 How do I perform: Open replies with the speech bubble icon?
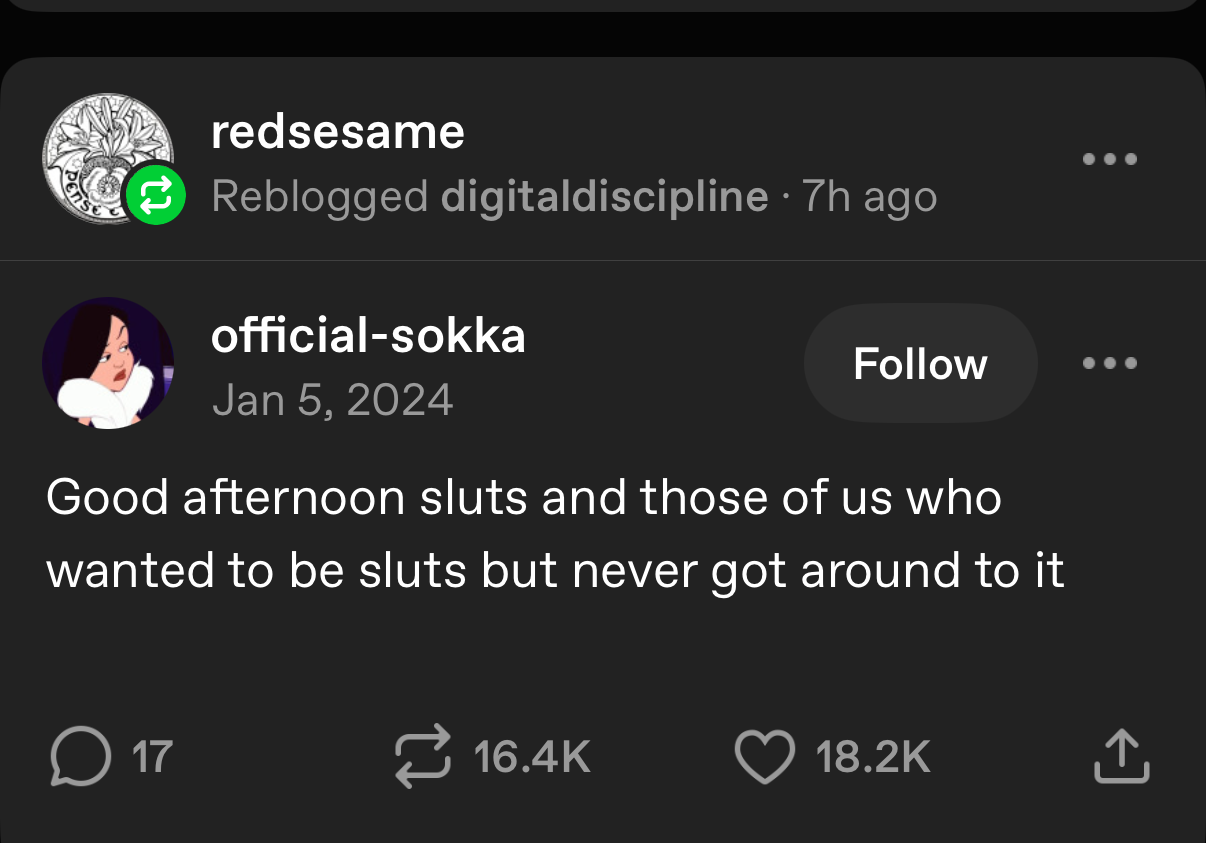coord(78,756)
